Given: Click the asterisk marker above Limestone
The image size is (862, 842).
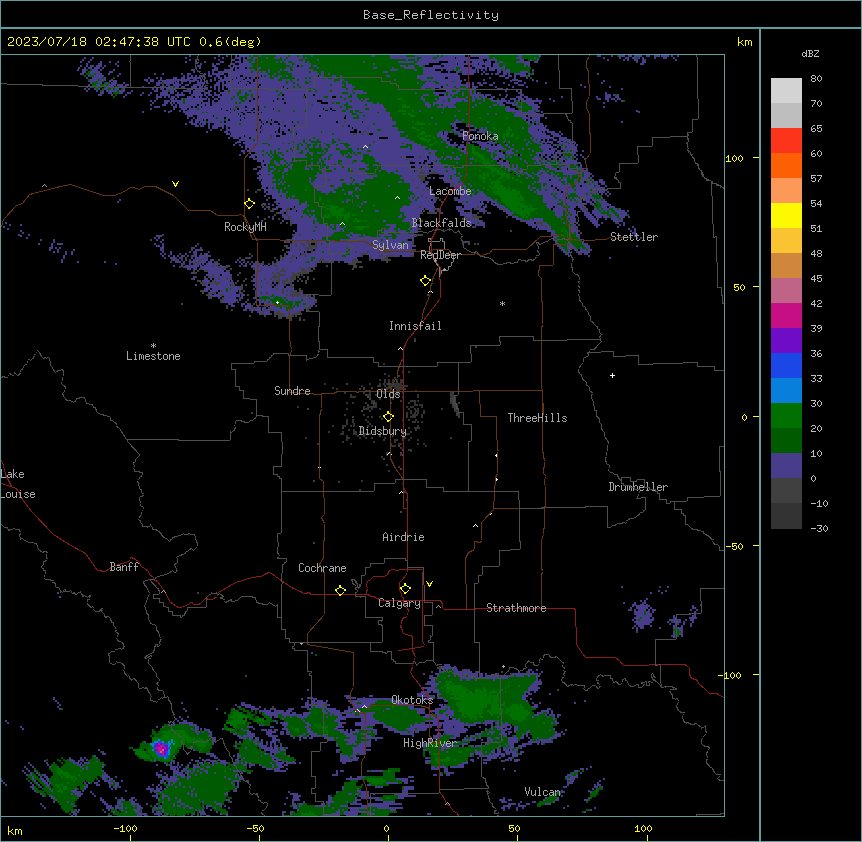Looking at the screenshot, I should pyautogui.click(x=153, y=346).
